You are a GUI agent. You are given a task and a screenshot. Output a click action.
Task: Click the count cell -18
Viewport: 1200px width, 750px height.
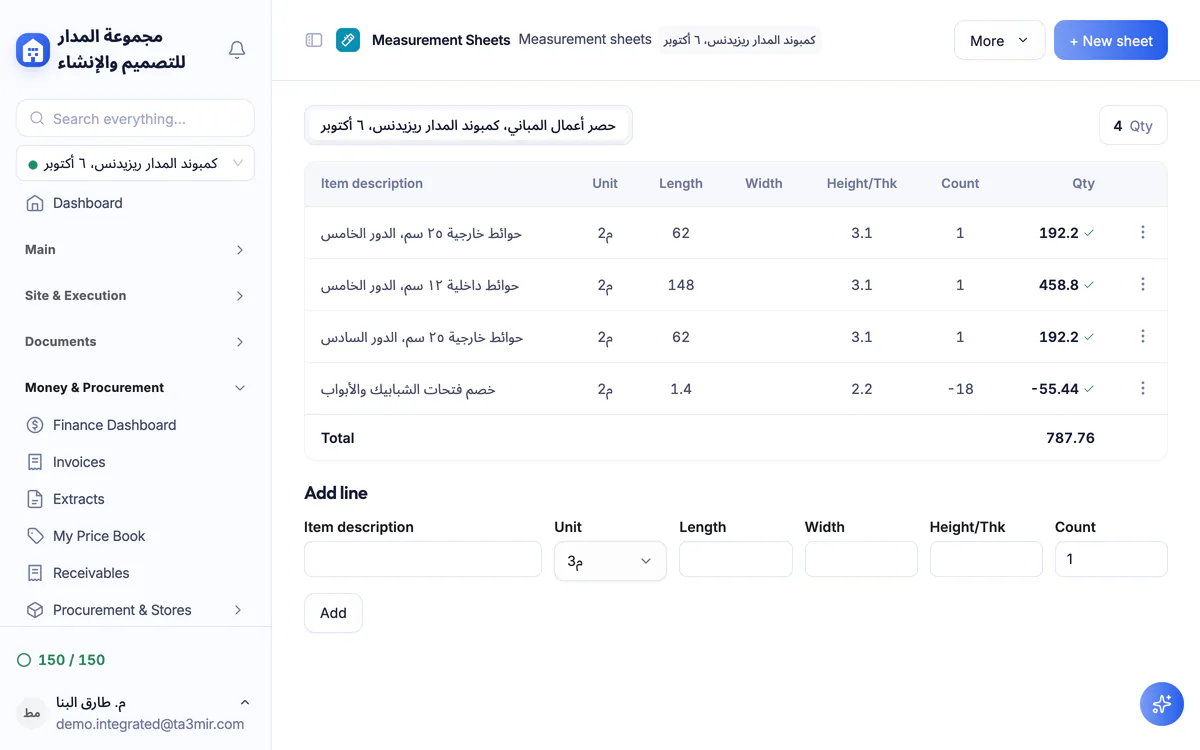960,389
